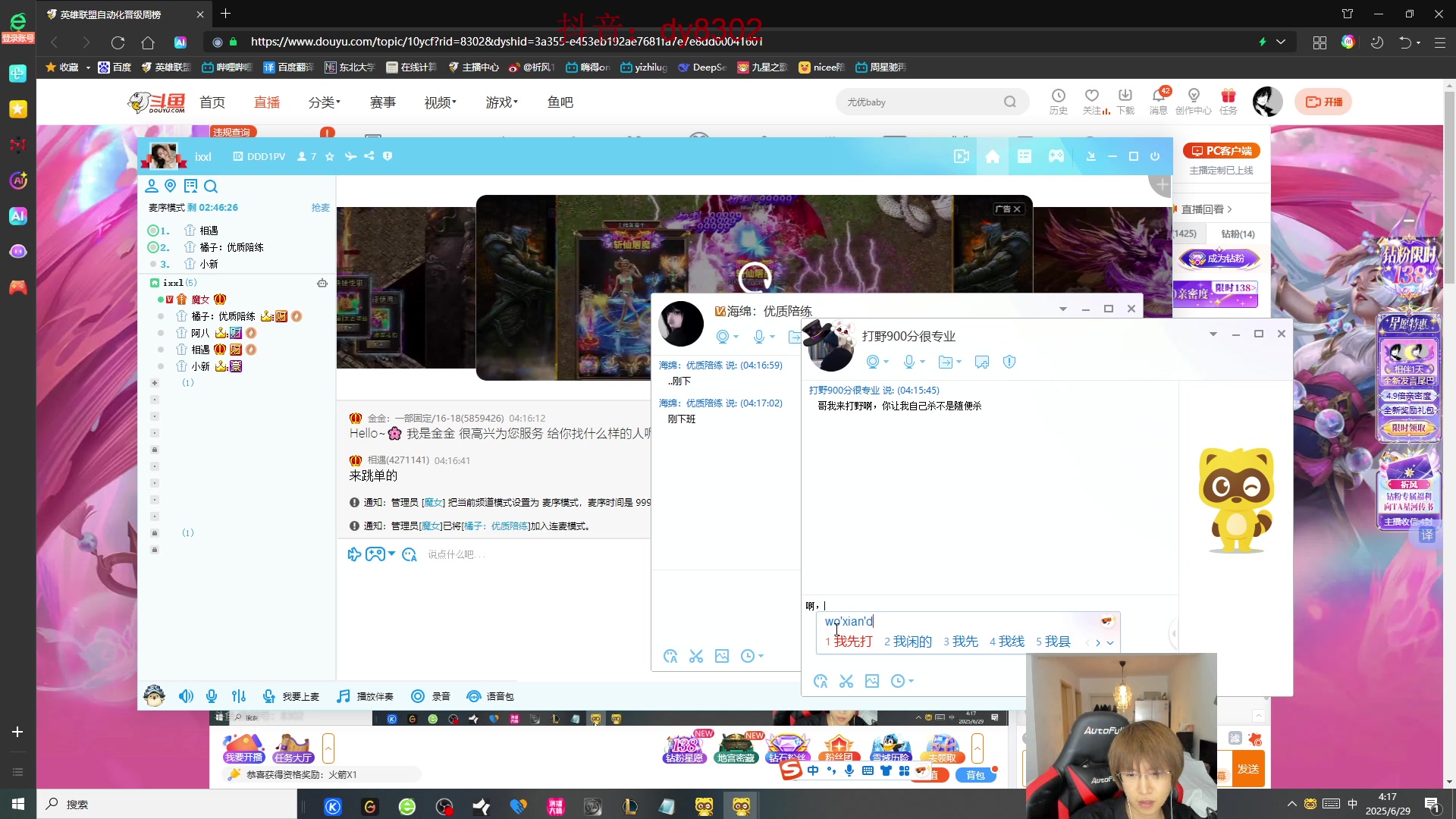The height and width of the screenshot is (819, 1456).
Task: Click the Windows Start button
Action: coord(18,804)
